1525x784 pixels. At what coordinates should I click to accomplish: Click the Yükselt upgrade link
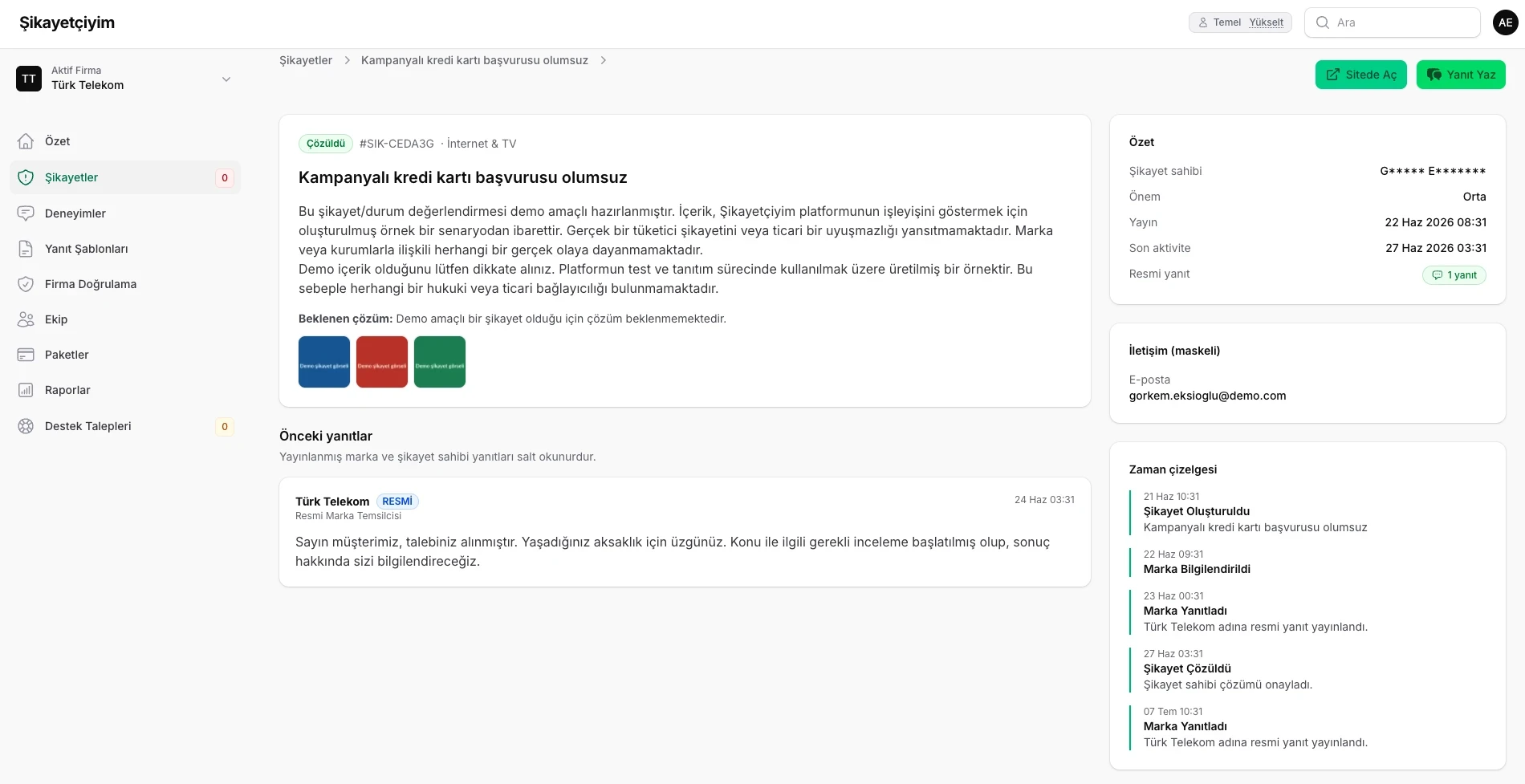click(x=1266, y=22)
